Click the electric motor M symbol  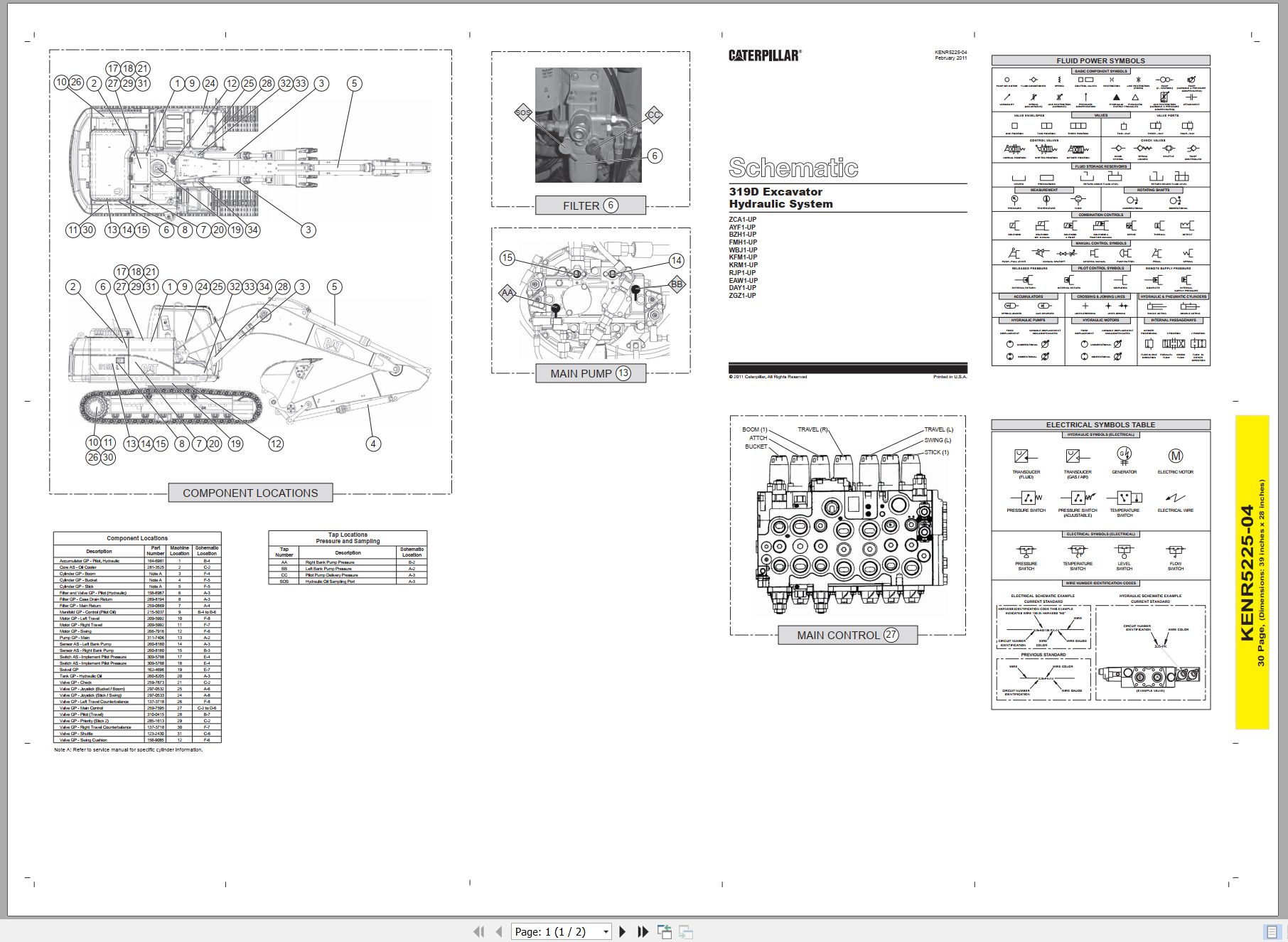pos(1175,455)
